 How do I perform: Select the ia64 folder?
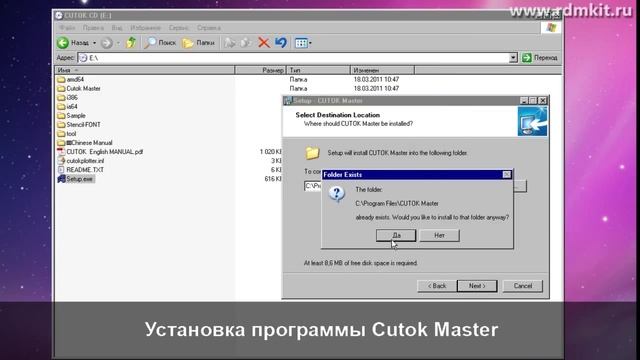pyautogui.click(x=68, y=107)
